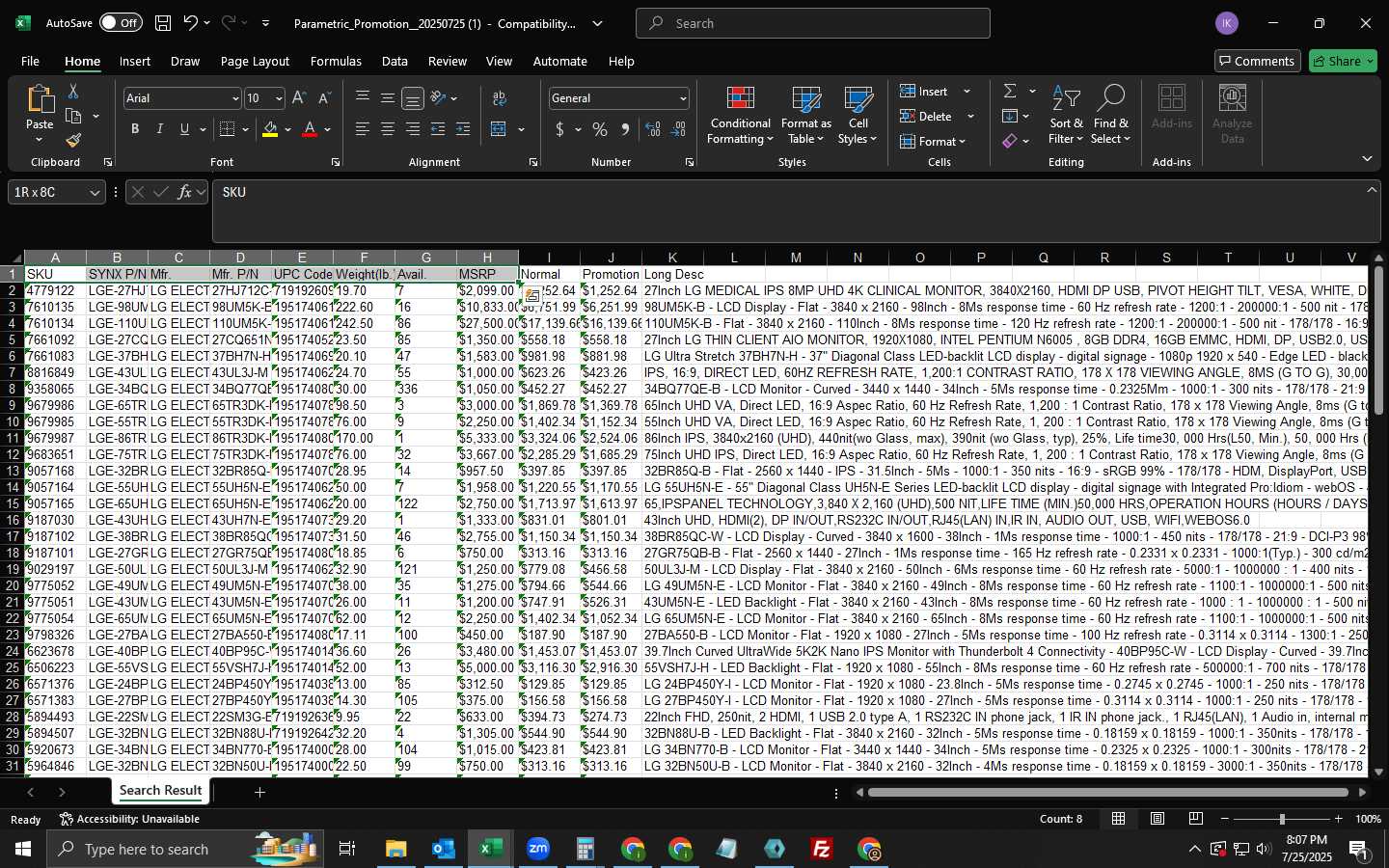Adjust the zoom slider
Screen dimensions: 1389x868
click(x=1282, y=819)
